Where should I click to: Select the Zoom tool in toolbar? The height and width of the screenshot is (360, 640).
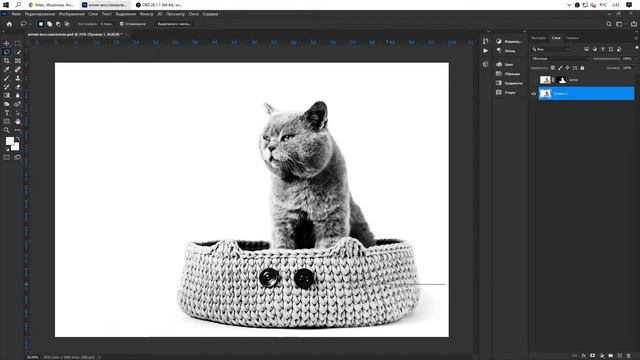[7, 130]
